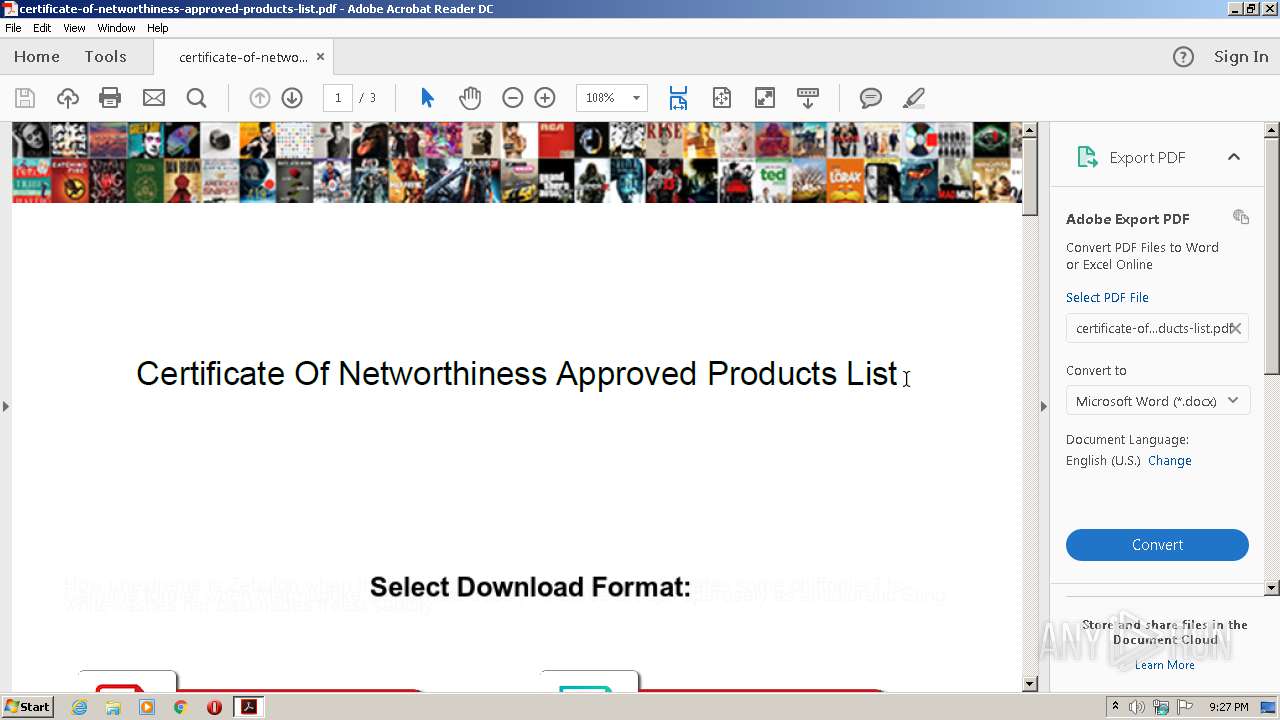The height and width of the screenshot is (720, 1280).
Task: Choose the Selection arrow tool
Action: click(x=428, y=98)
